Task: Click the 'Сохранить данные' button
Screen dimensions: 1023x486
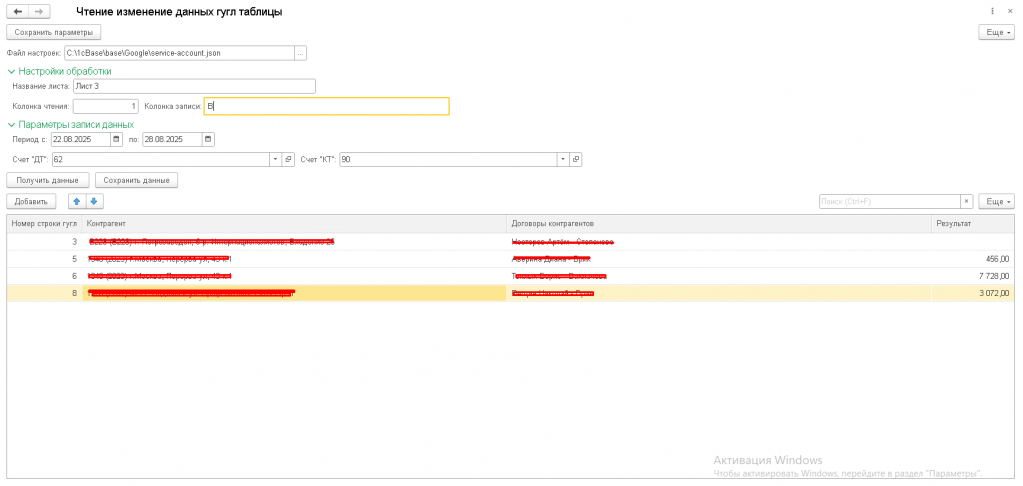Action: 136,180
